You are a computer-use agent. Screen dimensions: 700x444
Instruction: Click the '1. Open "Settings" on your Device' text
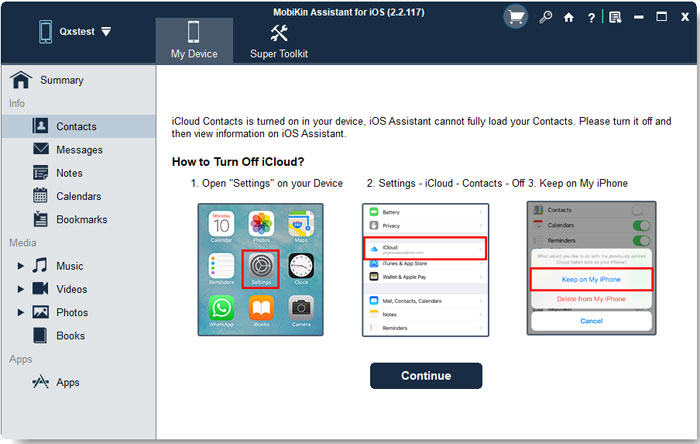pyautogui.click(x=267, y=183)
